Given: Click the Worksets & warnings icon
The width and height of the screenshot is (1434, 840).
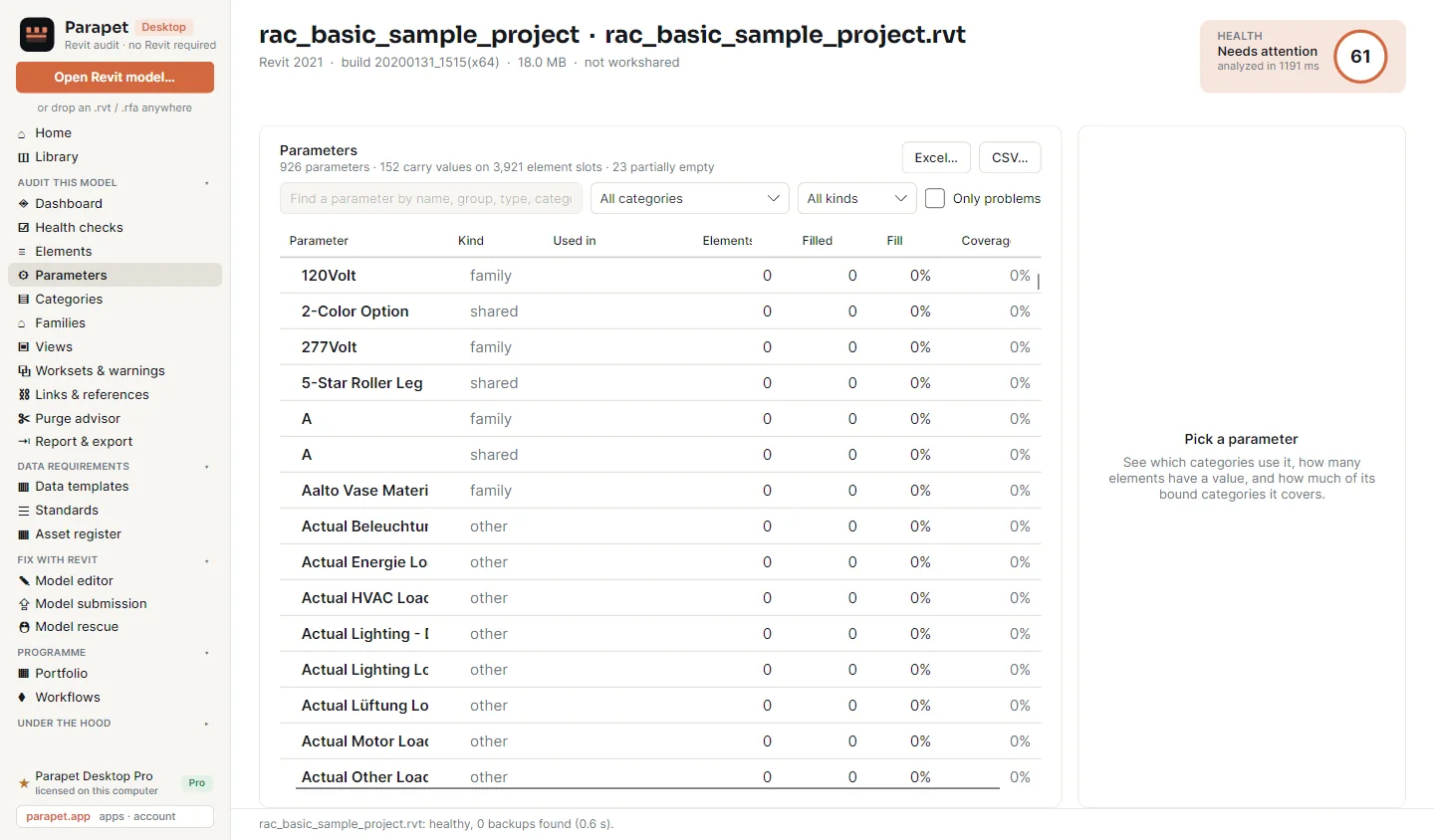Looking at the screenshot, I should tap(23, 371).
